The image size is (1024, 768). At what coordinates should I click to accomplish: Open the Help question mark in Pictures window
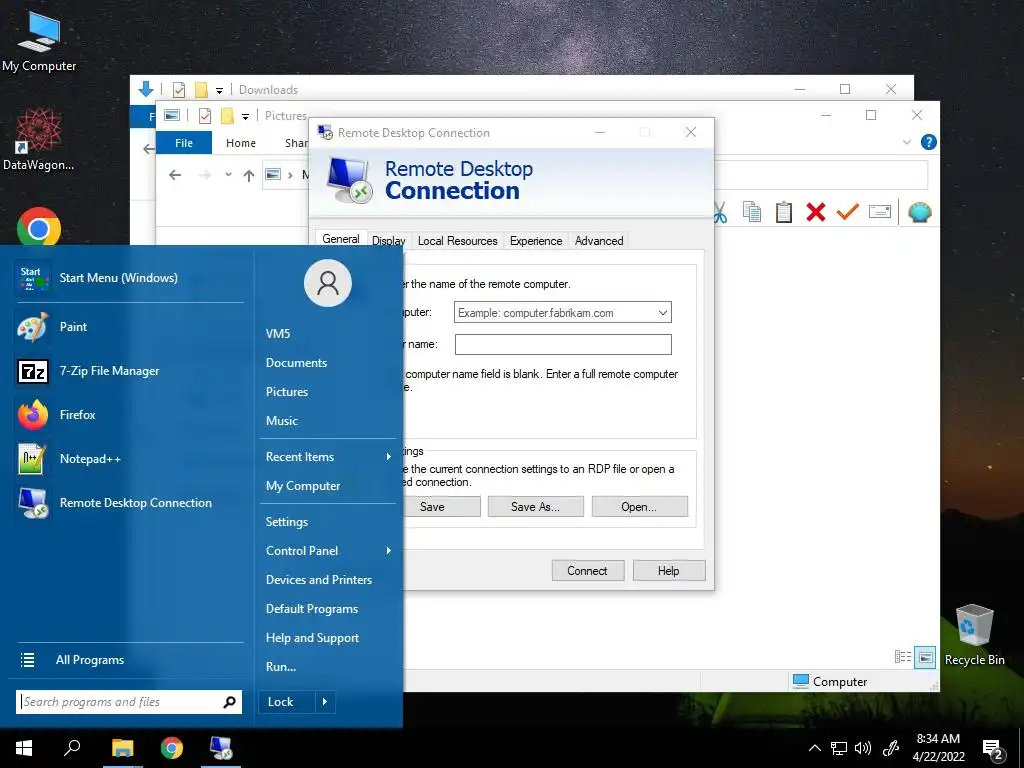pos(928,142)
